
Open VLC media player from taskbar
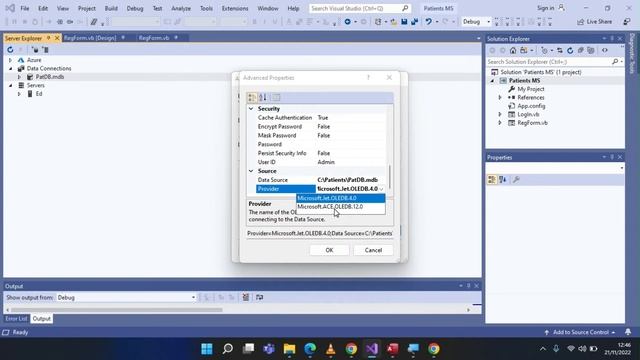click(x=330, y=349)
